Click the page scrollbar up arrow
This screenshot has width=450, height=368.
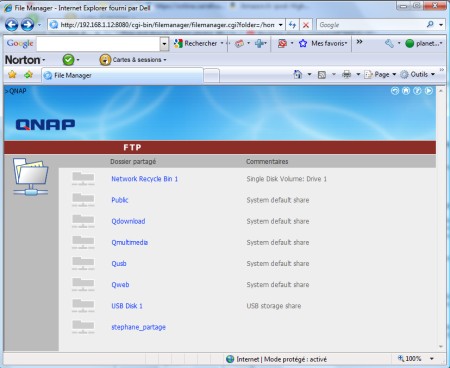click(441, 91)
